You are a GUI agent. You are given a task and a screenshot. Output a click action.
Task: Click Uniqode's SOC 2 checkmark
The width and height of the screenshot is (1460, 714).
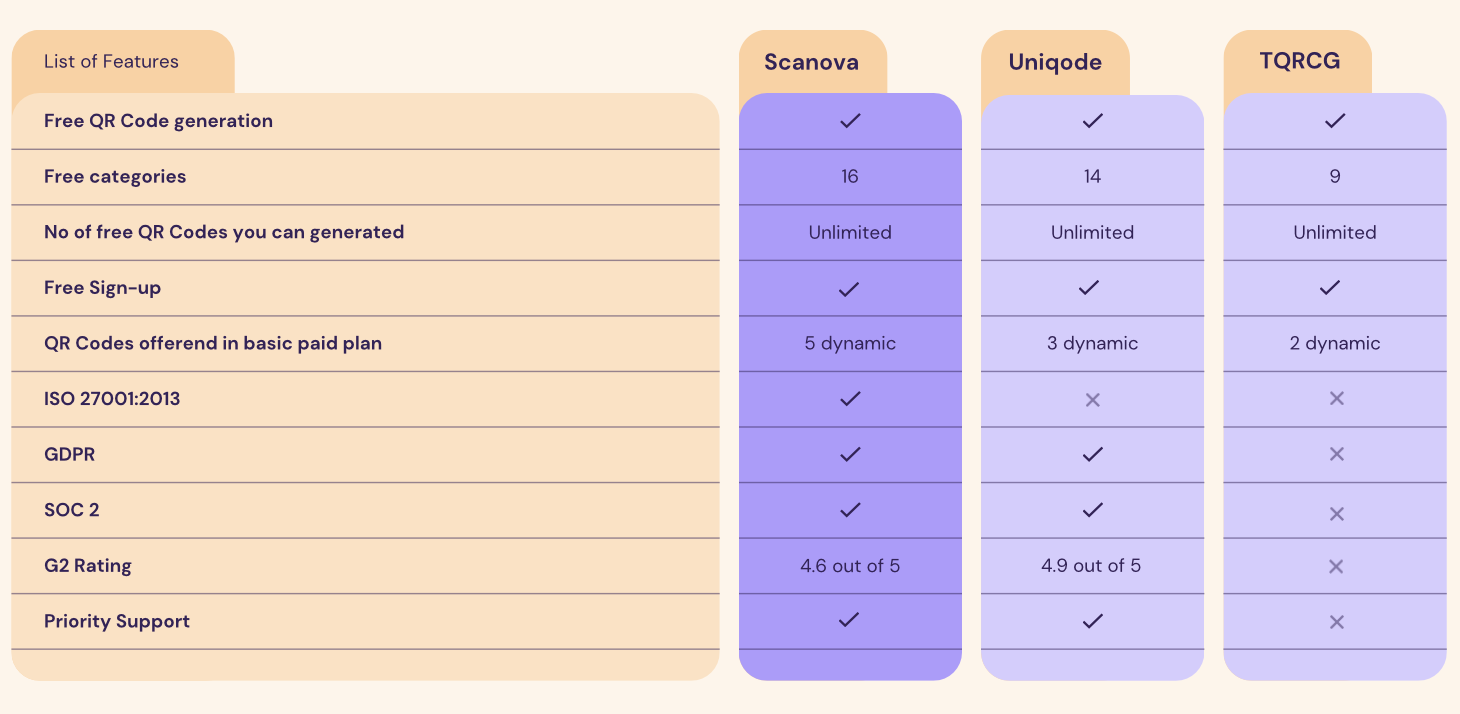(x=1092, y=510)
